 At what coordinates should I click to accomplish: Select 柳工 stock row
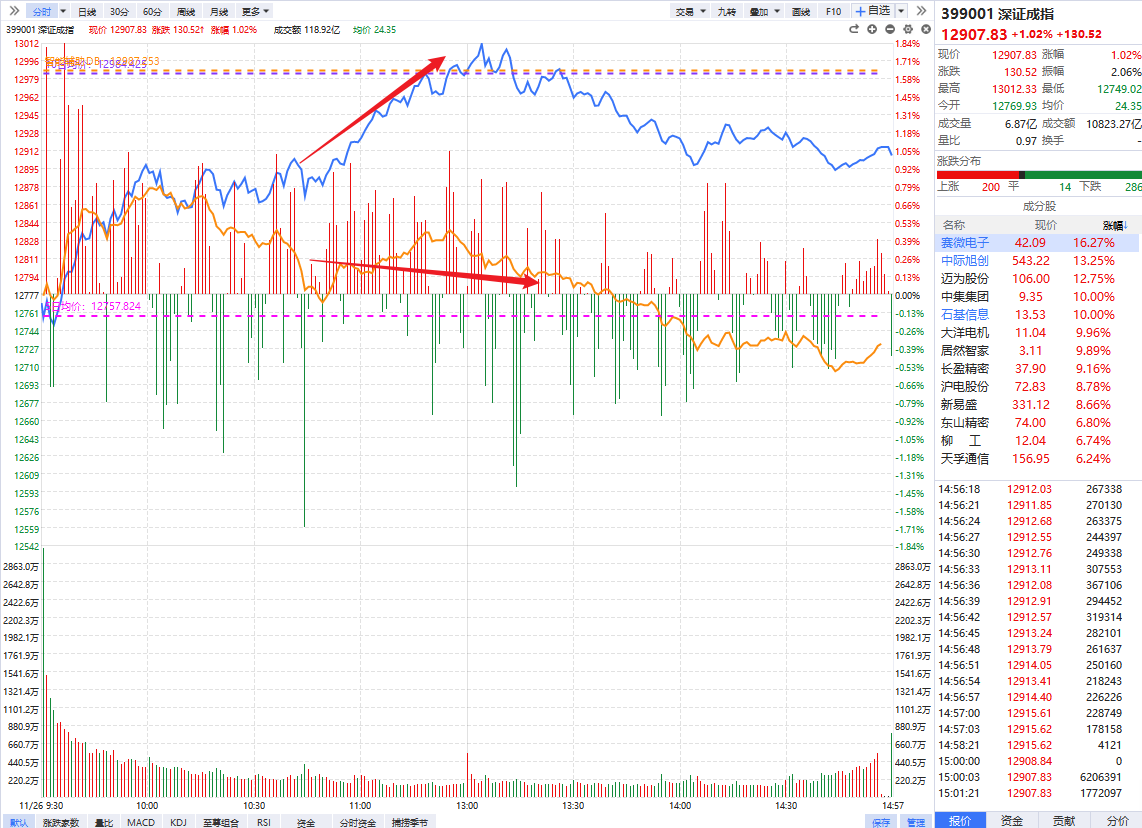[1038, 441]
